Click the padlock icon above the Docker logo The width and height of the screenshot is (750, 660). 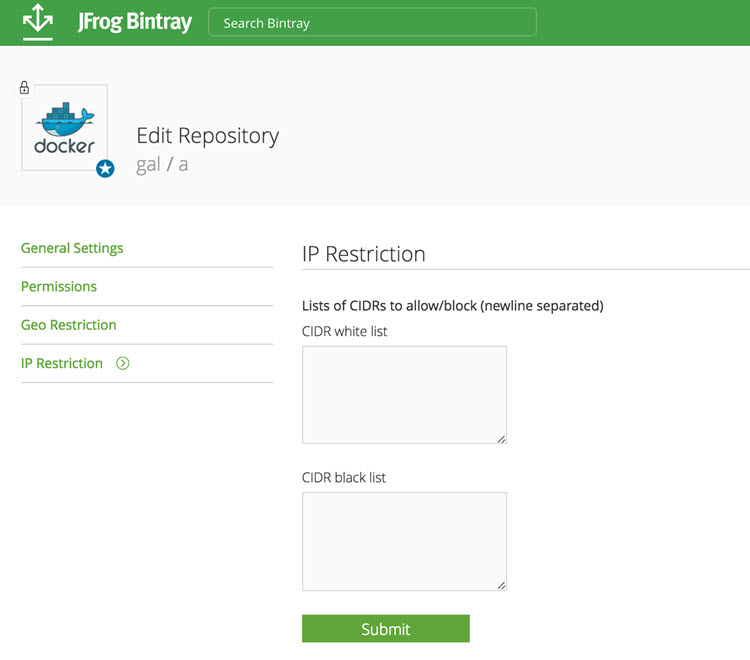pos(25,88)
